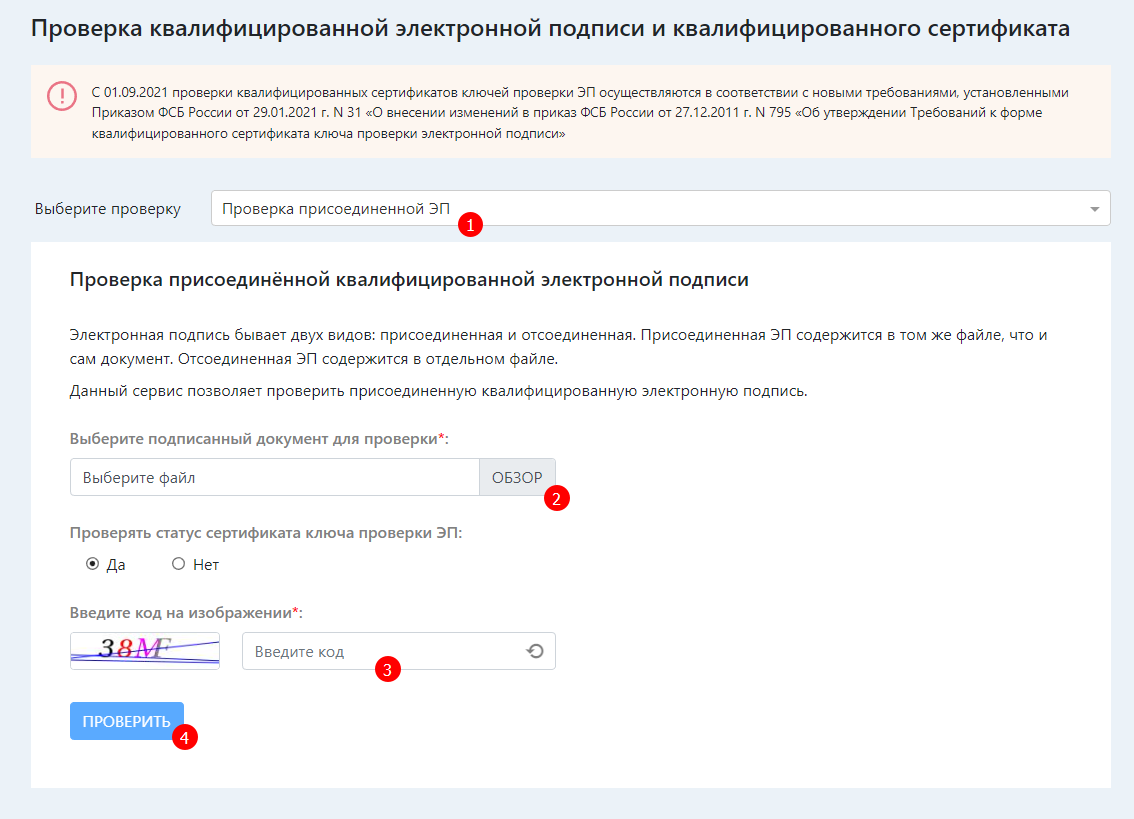This screenshot has width=1134, height=819.
Task: Click the captcha image 38MF
Action: (145, 650)
